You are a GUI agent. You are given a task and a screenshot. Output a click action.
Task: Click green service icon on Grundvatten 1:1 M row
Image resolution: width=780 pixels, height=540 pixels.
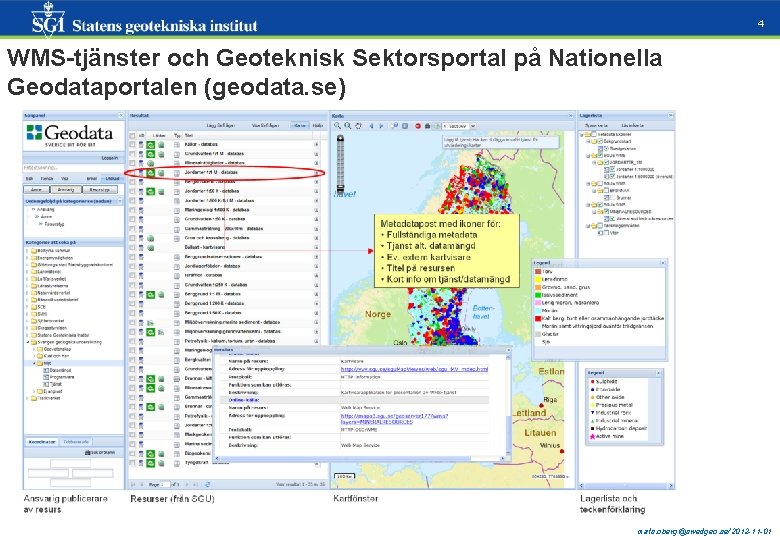pyautogui.click(x=151, y=154)
